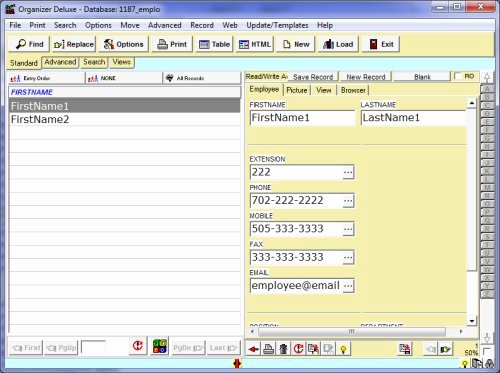
Task: Switch to the Browser tab
Action: coord(353,90)
